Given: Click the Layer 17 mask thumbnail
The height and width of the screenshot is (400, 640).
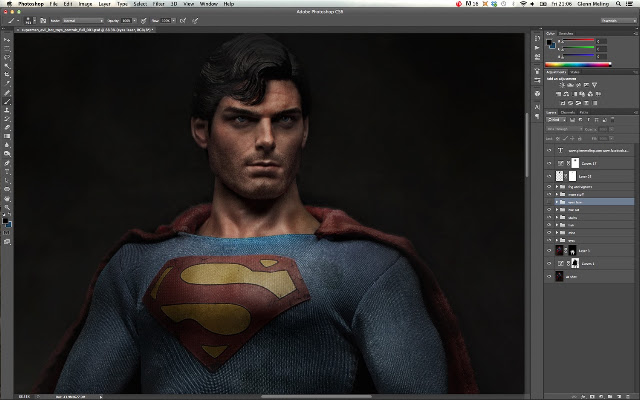Looking at the screenshot, I should tap(575, 163).
